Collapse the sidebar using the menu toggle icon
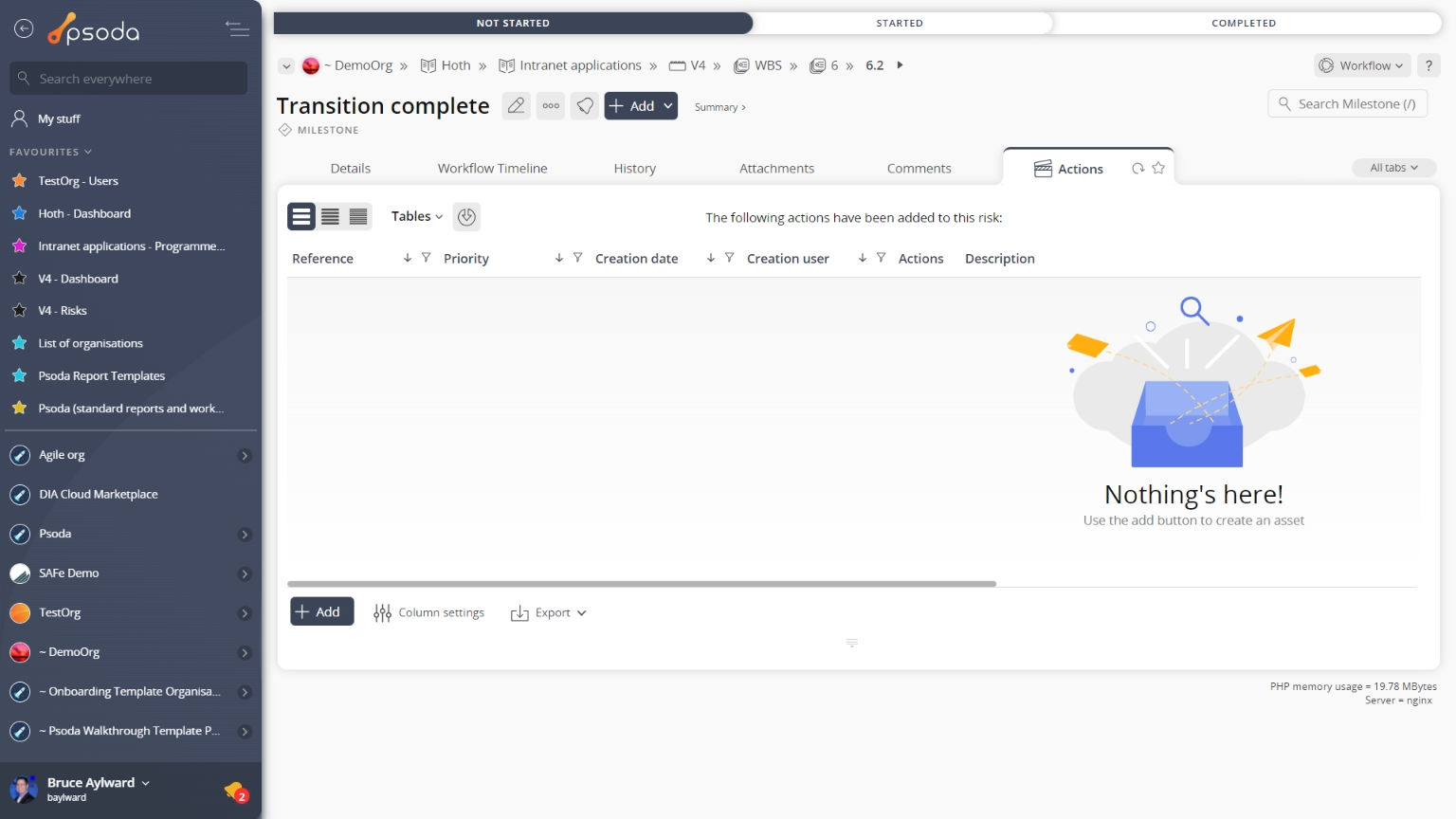1456x819 pixels. 238,29
